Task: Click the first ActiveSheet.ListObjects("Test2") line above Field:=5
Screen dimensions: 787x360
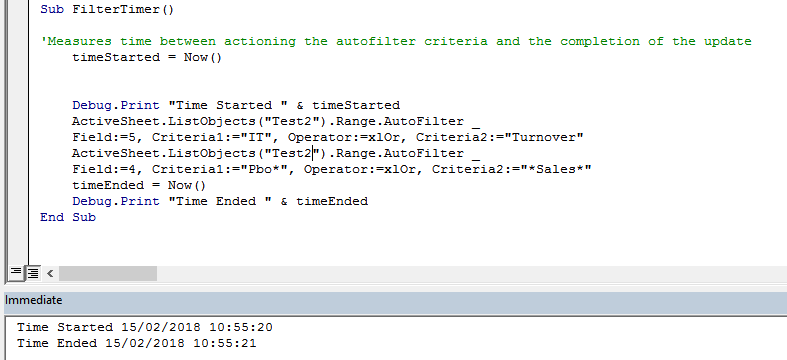Action: click(x=276, y=122)
